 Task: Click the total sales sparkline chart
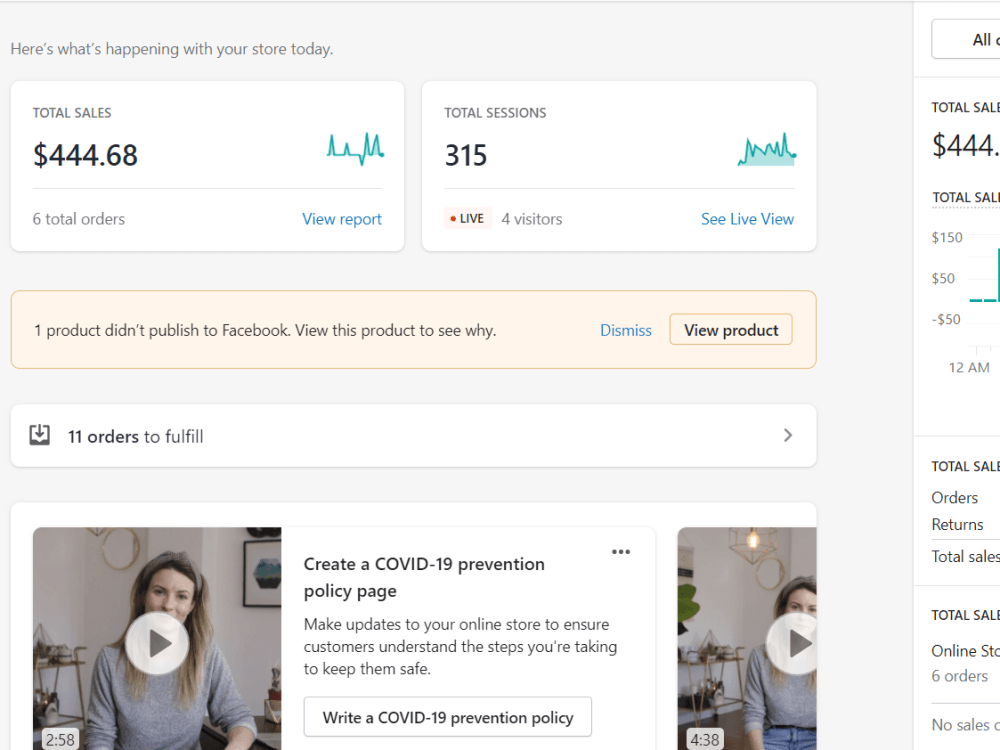coord(355,149)
